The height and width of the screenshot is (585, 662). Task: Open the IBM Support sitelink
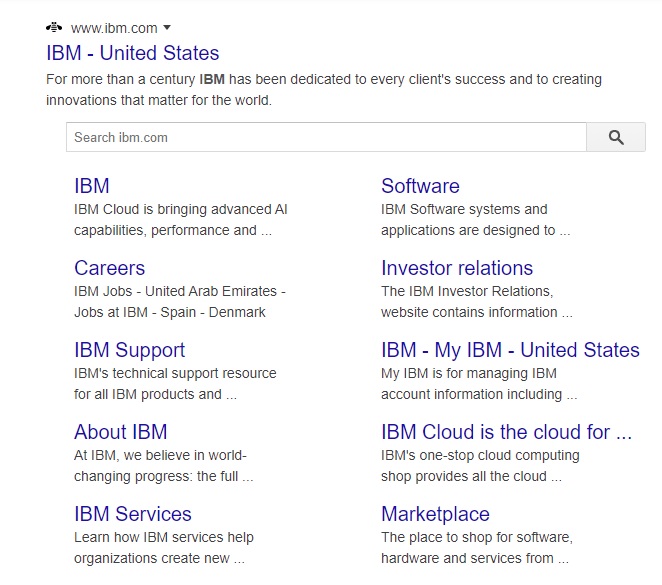click(x=130, y=350)
